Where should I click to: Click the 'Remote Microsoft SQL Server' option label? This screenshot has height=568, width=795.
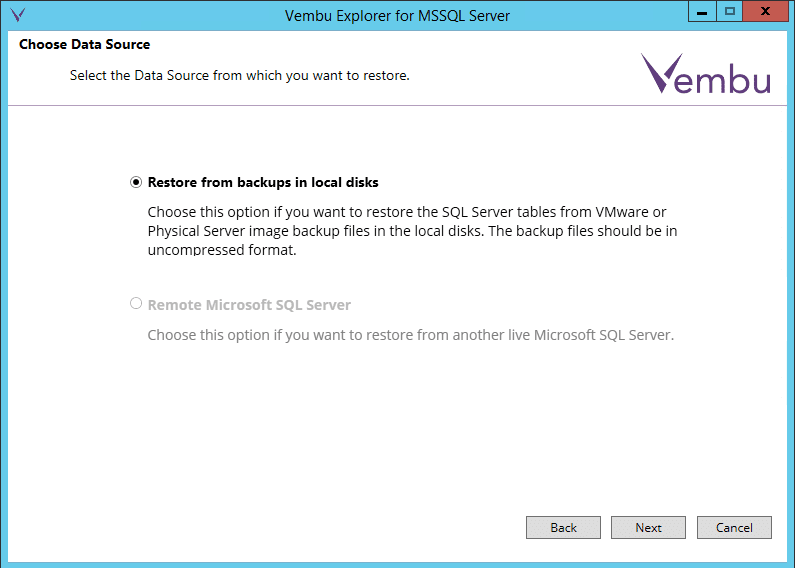tap(249, 305)
